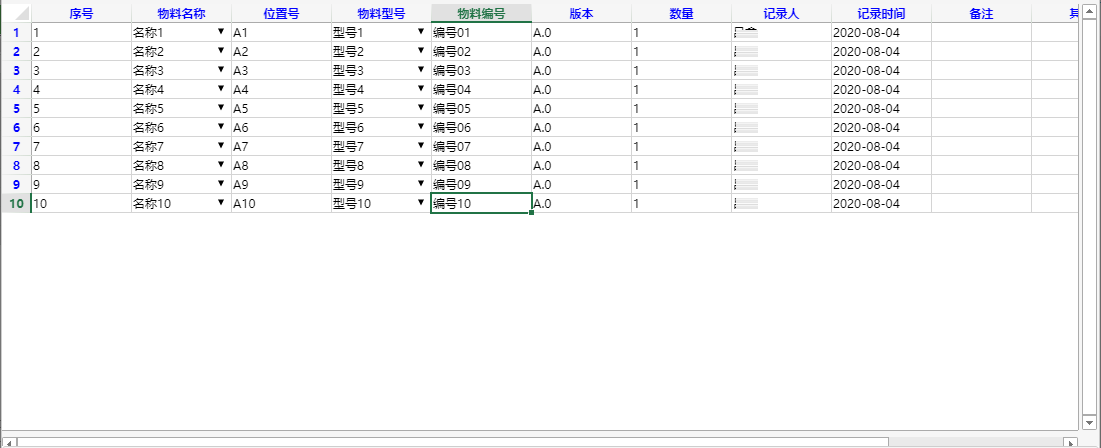Viewport: 1101px width, 448px height.
Task: Select 序号 cell with value 2
Action: [x=81, y=51]
